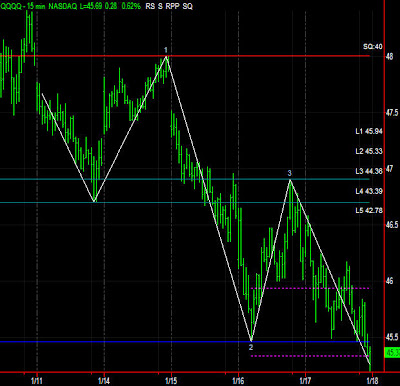Image resolution: width=400 pixels, height=386 pixels.
Task: Click the last price L=45.69 text
Action: 91,6
